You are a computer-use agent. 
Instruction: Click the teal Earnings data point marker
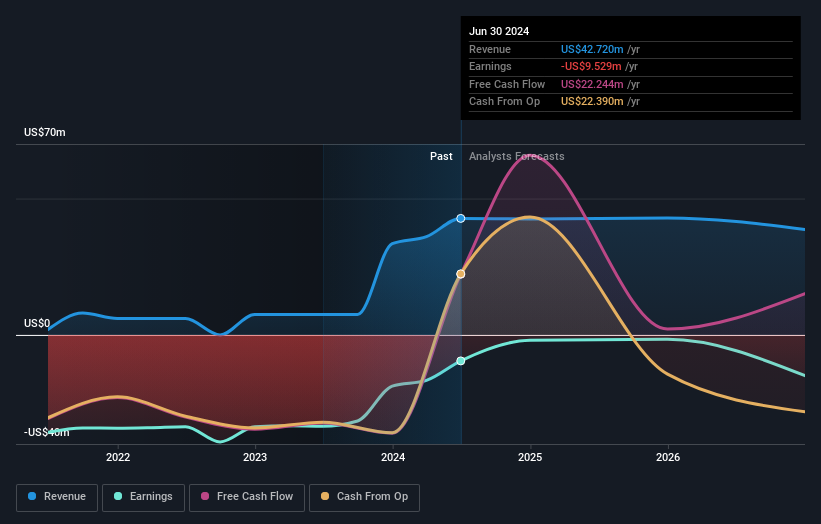tap(460, 361)
